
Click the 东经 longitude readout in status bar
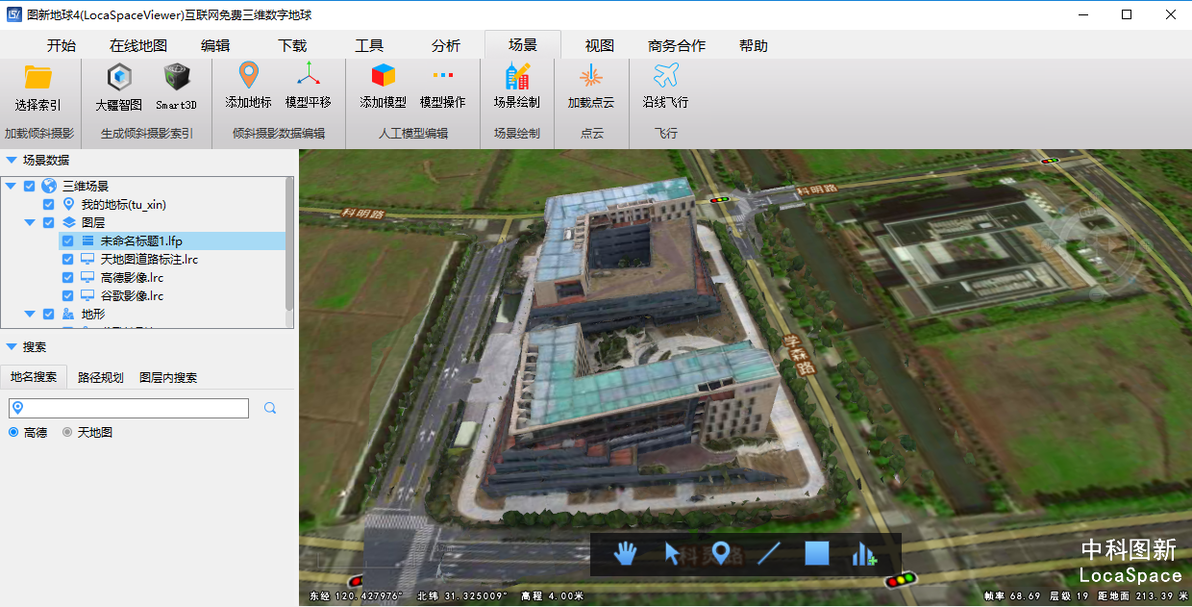point(357,596)
